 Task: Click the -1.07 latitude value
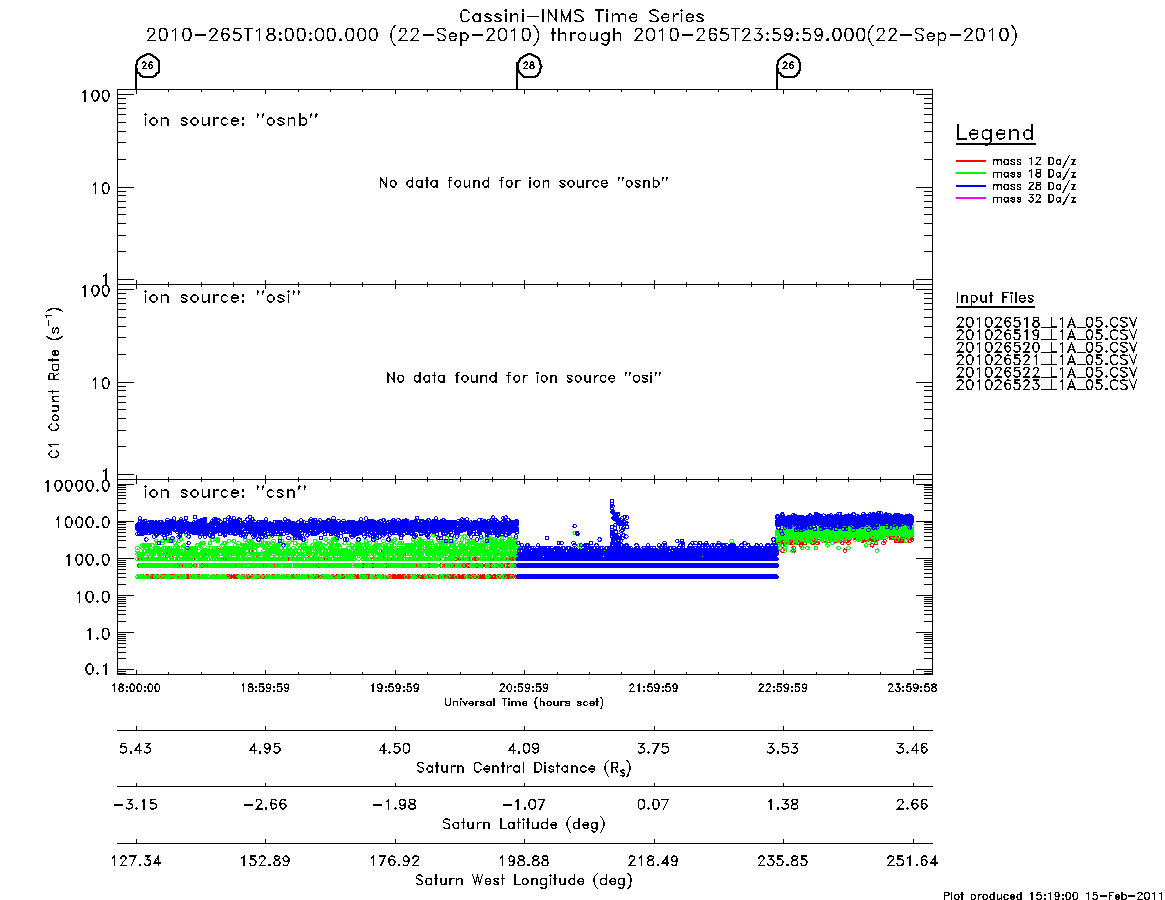(524, 805)
